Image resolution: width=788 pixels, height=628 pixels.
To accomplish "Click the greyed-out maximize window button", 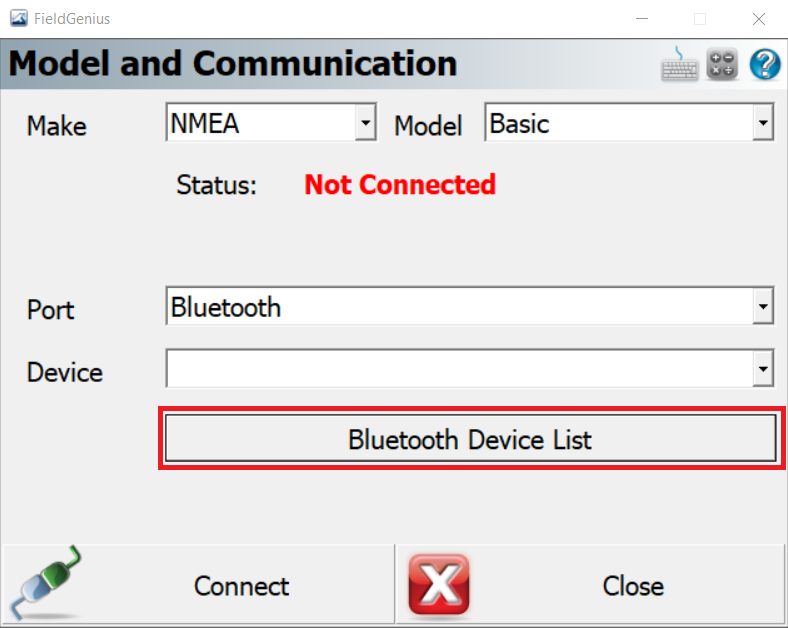I will pos(700,19).
